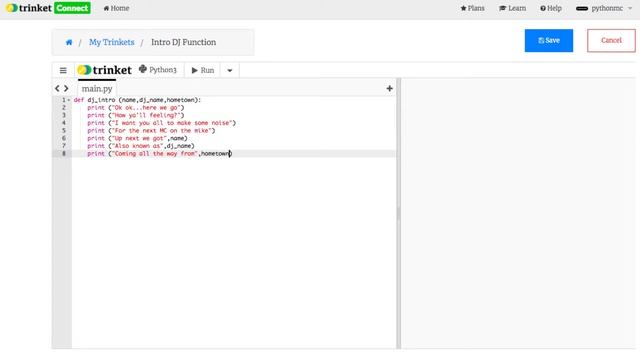Image resolution: width=640 pixels, height=360 pixels.
Task: Run the Python code
Action: click(x=202, y=70)
